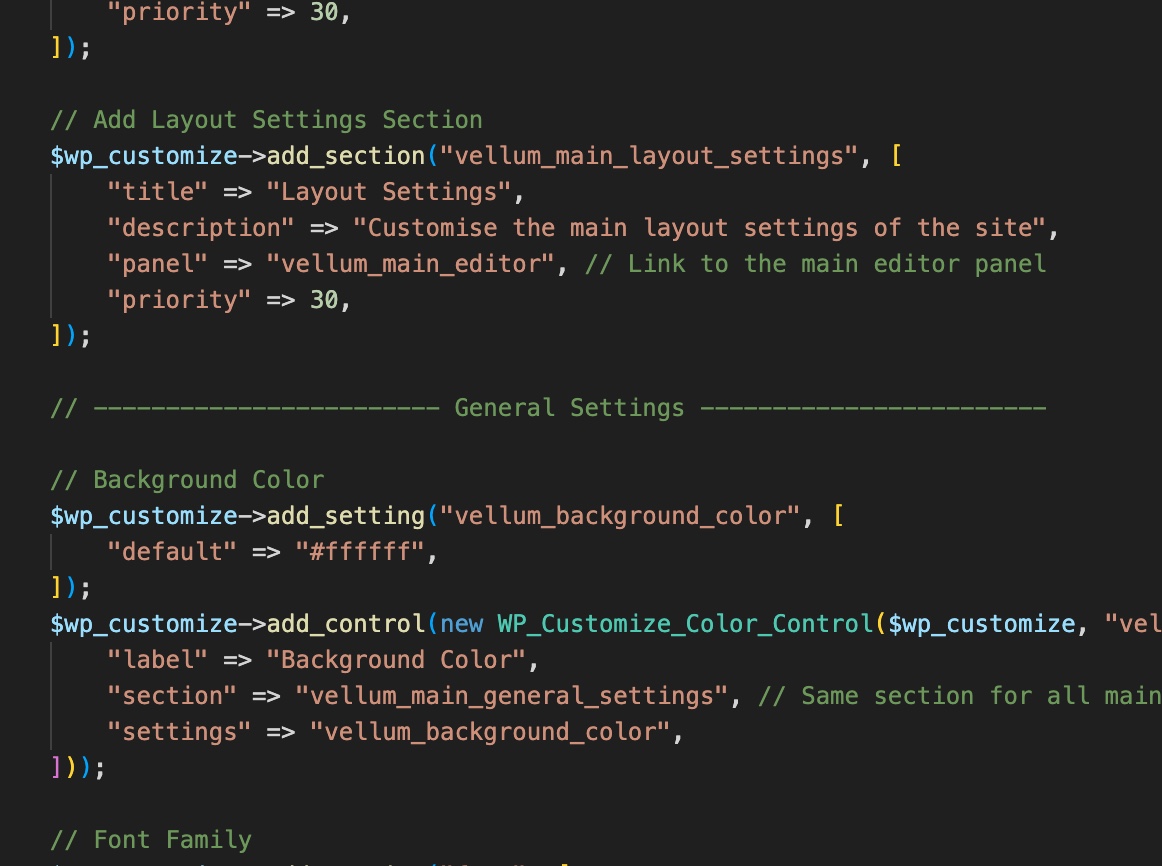
Task: Place cursor on the add_section method call
Action: tap(345, 156)
